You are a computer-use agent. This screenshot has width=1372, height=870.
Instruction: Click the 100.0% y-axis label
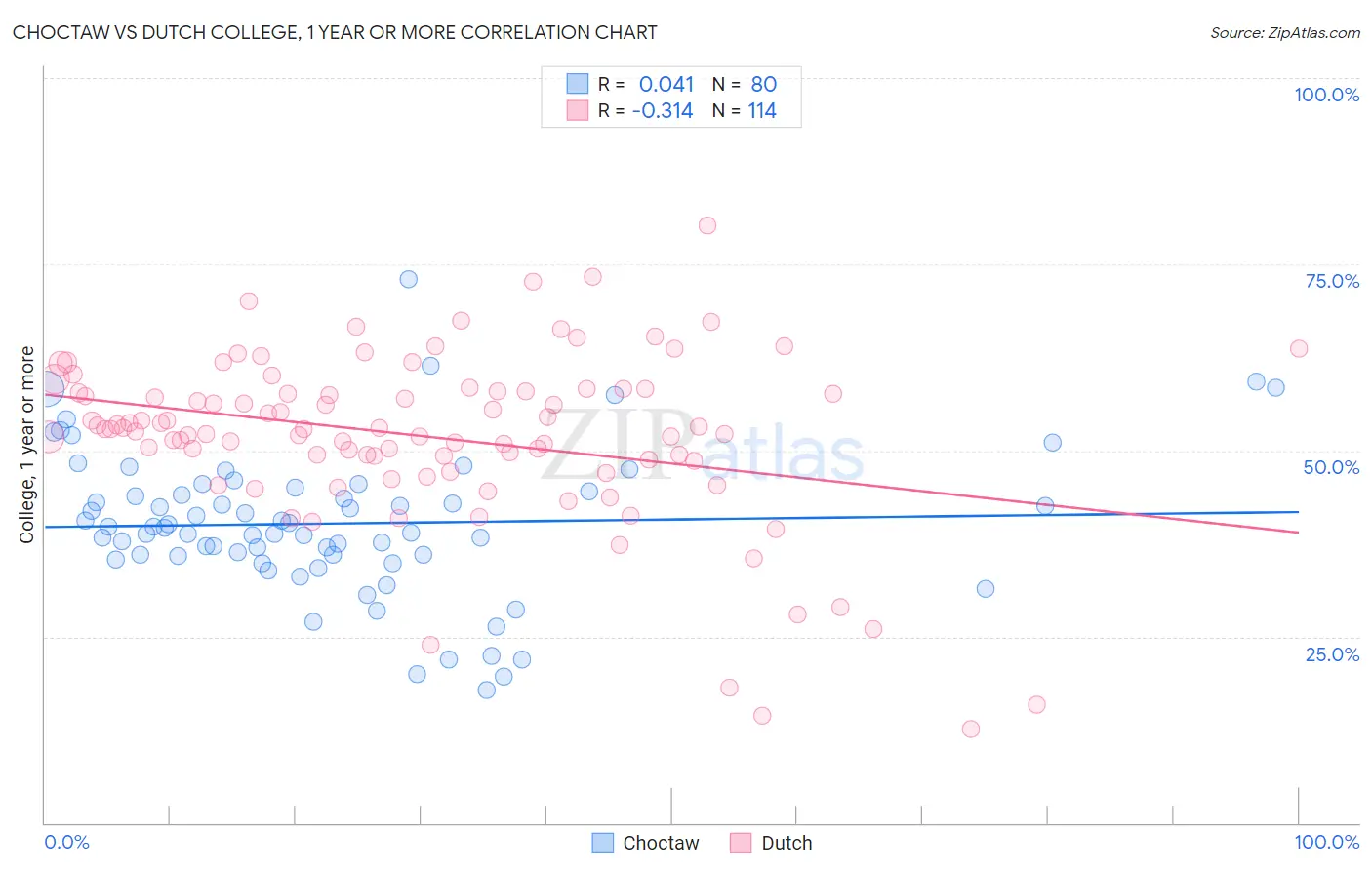1326,95
